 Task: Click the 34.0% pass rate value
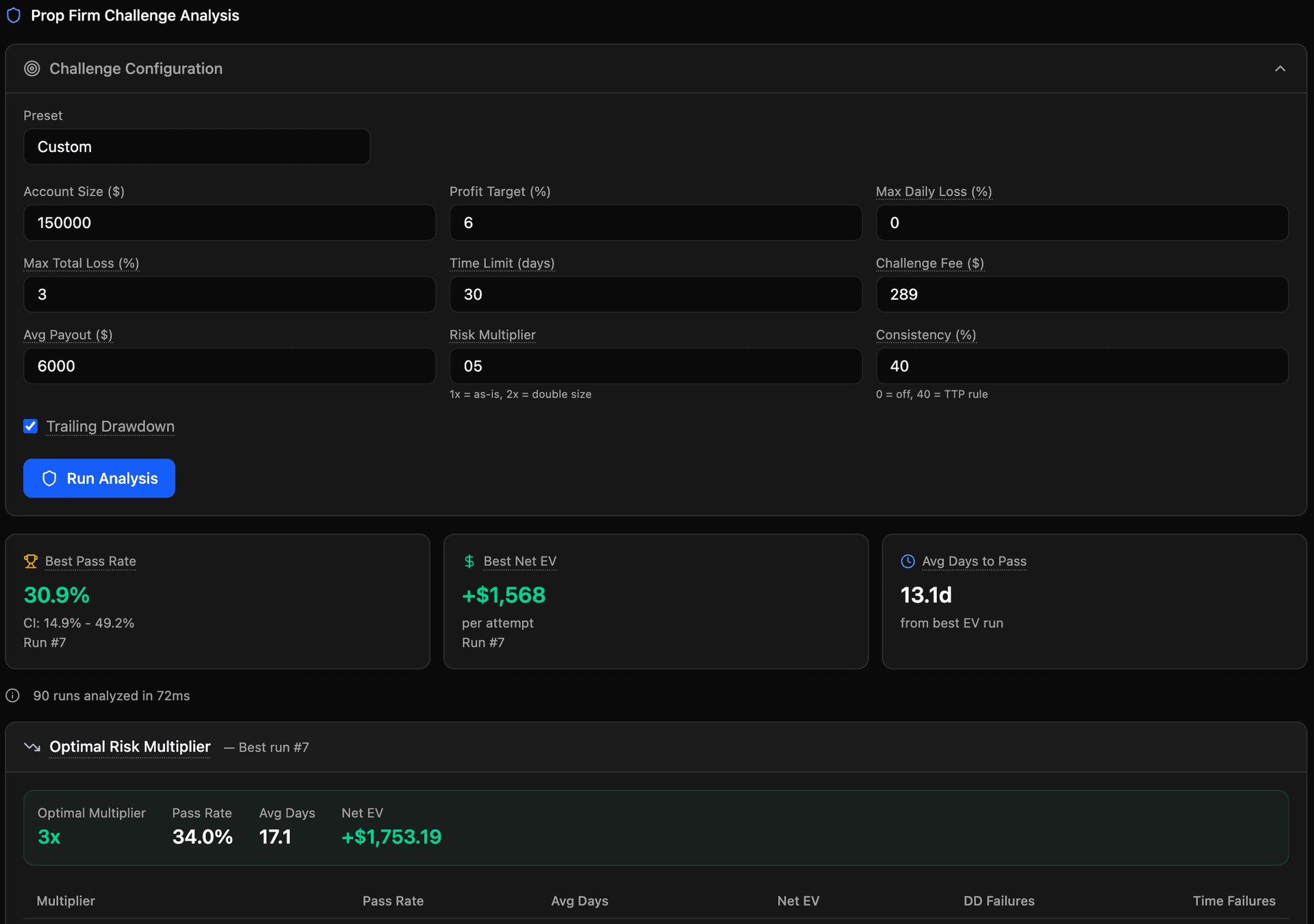[203, 836]
